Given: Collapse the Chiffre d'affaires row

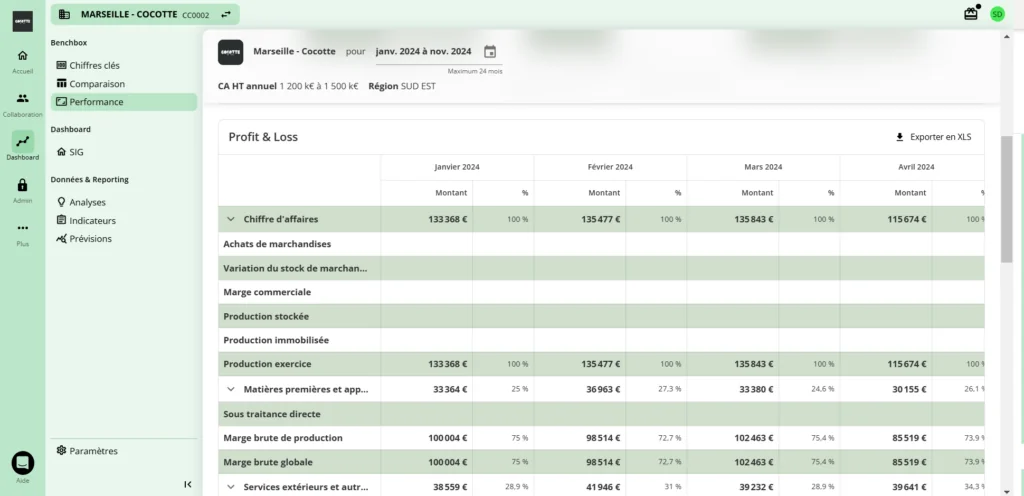Looking at the screenshot, I should coord(231,219).
